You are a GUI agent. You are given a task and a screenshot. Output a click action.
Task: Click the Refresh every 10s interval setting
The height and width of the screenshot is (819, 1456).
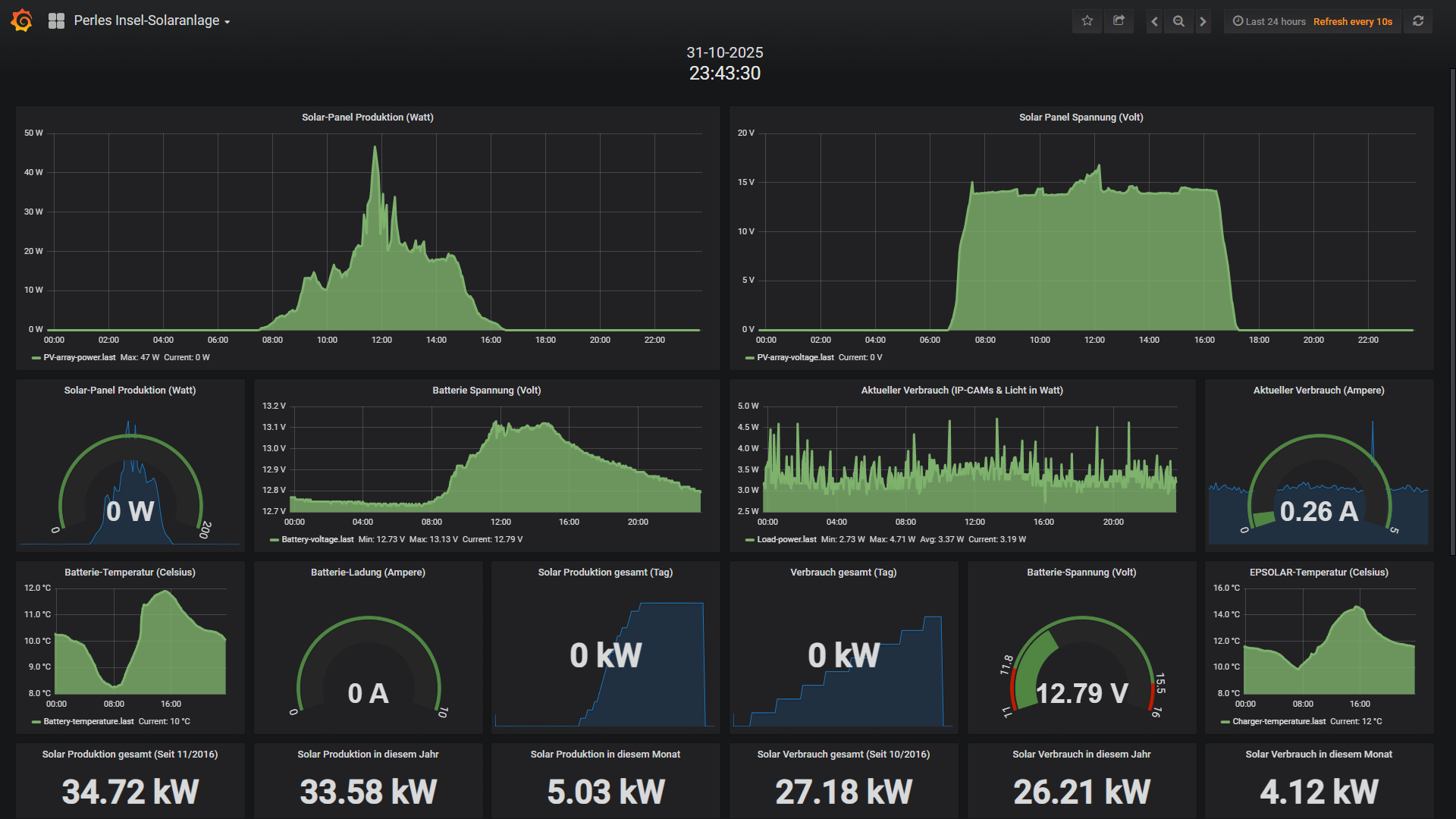(x=1352, y=21)
